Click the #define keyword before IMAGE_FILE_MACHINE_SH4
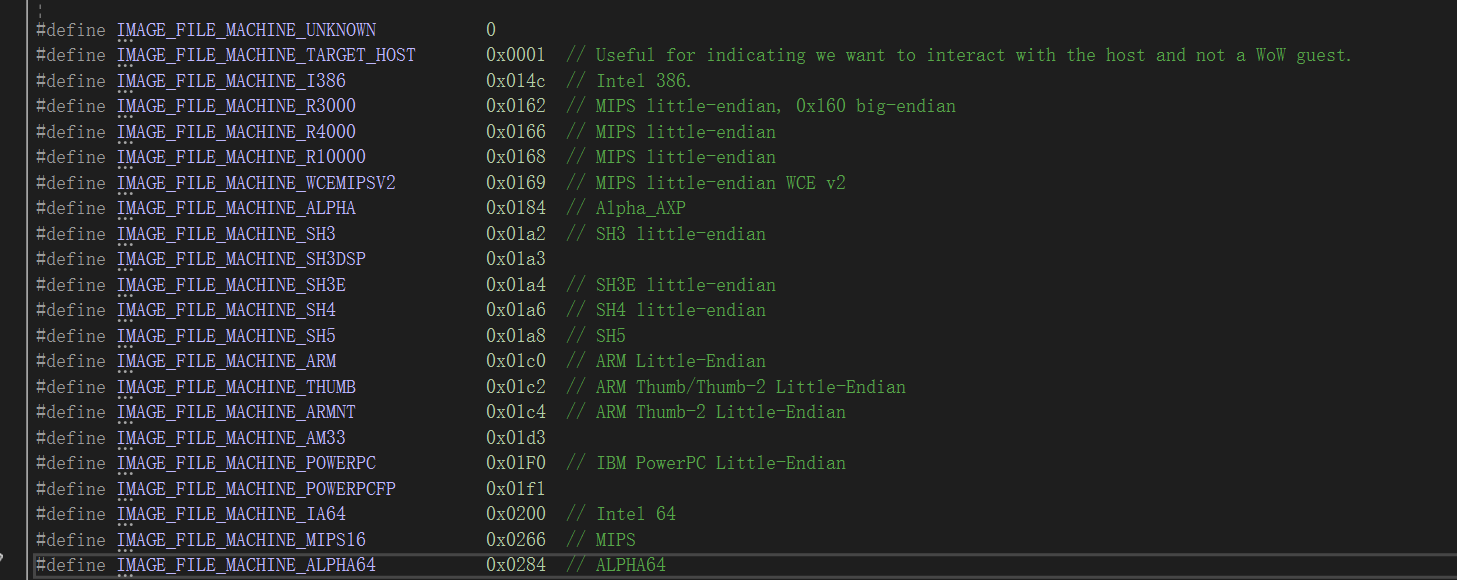Image resolution: width=1457 pixels, height=580 pixels. pos(70,310)
